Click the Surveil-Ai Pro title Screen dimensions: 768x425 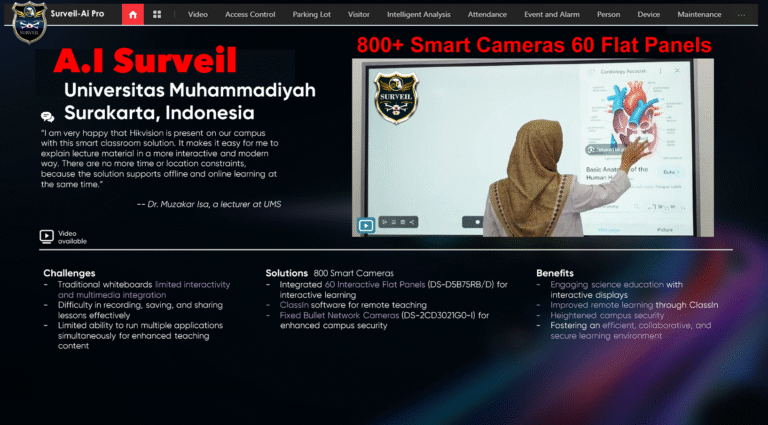77,14
